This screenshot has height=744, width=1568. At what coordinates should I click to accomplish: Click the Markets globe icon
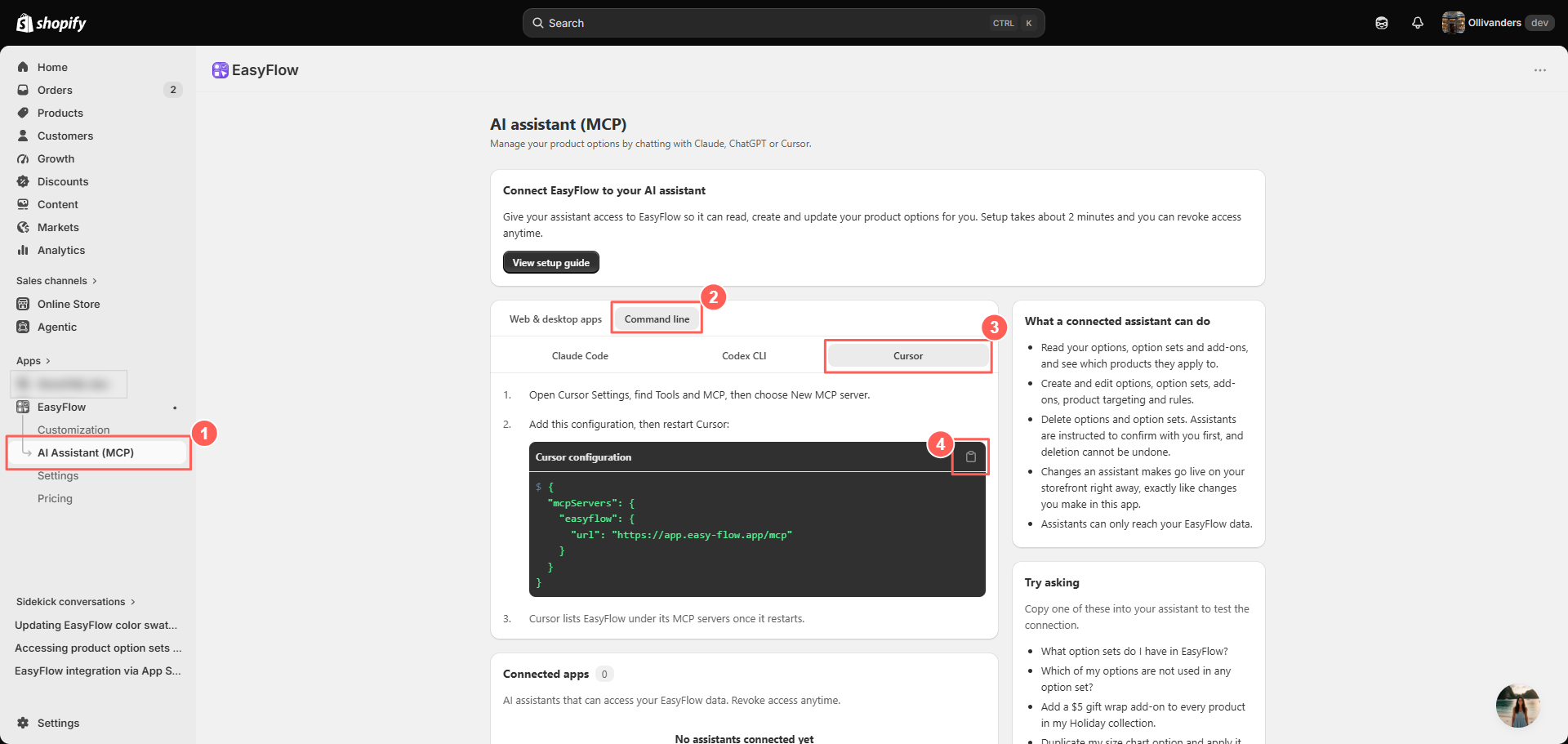pyautogui.click(x=23, y=227)
